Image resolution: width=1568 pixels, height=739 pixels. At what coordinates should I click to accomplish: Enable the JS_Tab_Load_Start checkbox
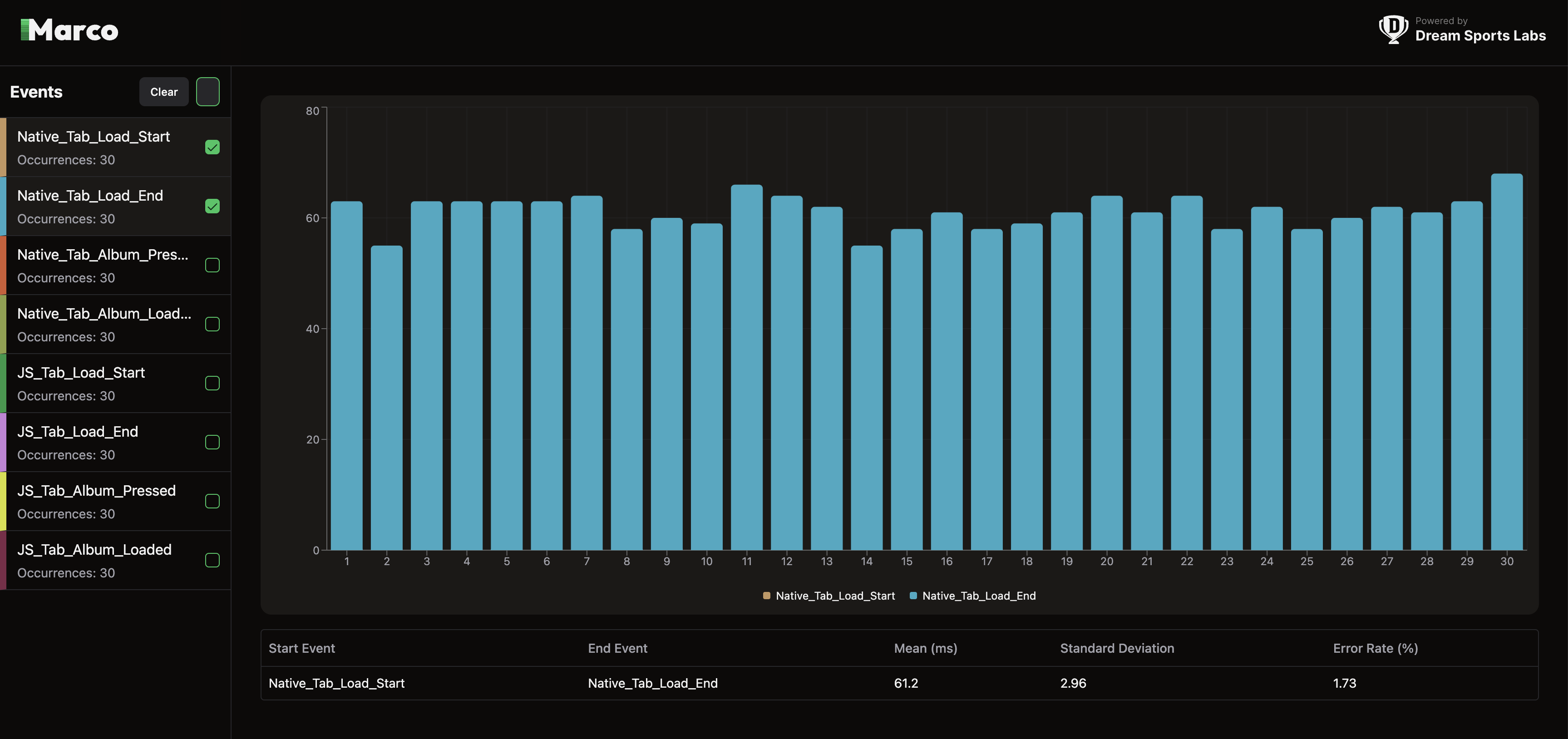[212, 384]
